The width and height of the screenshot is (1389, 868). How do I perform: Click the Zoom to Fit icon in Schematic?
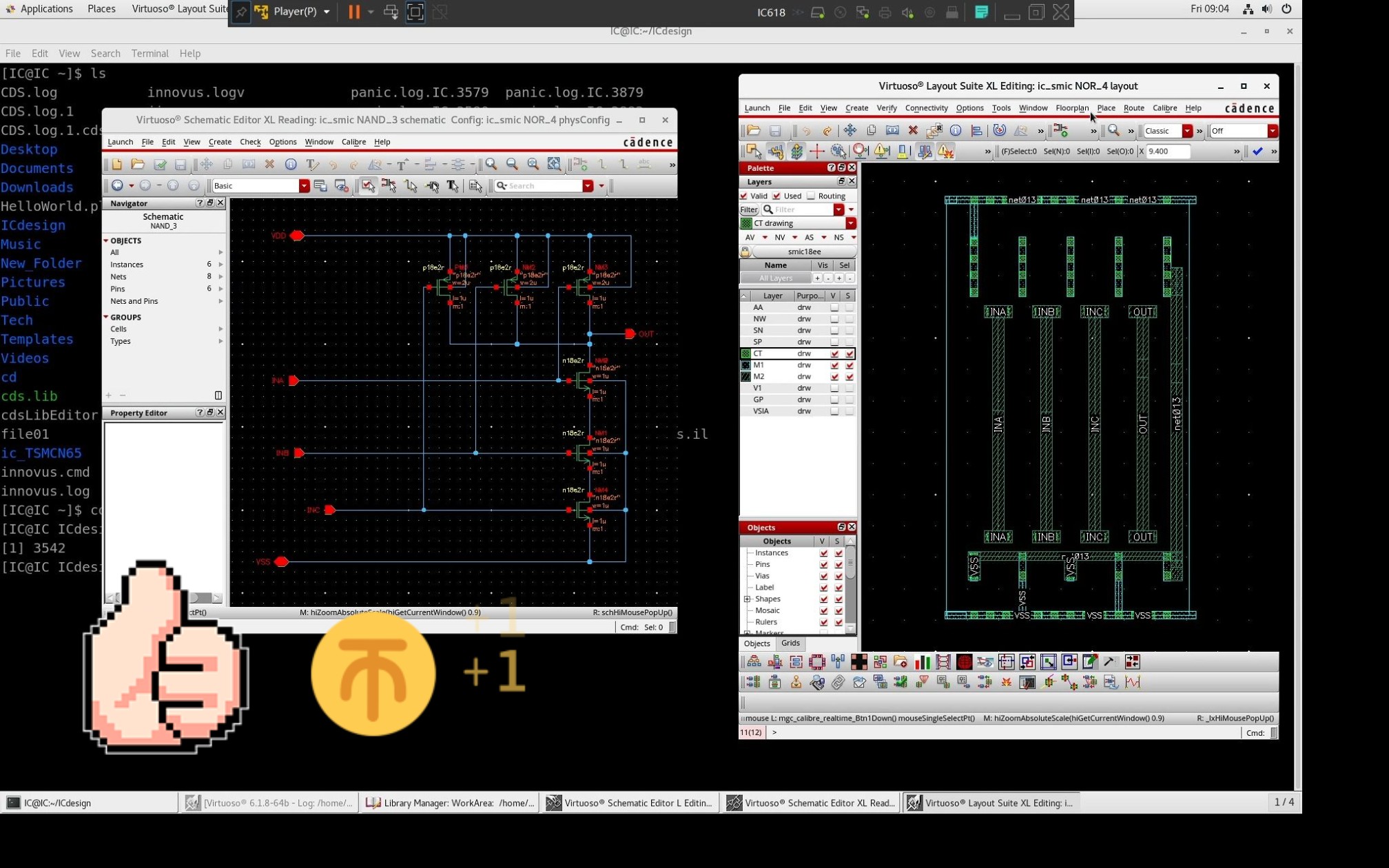pos(533,164)
